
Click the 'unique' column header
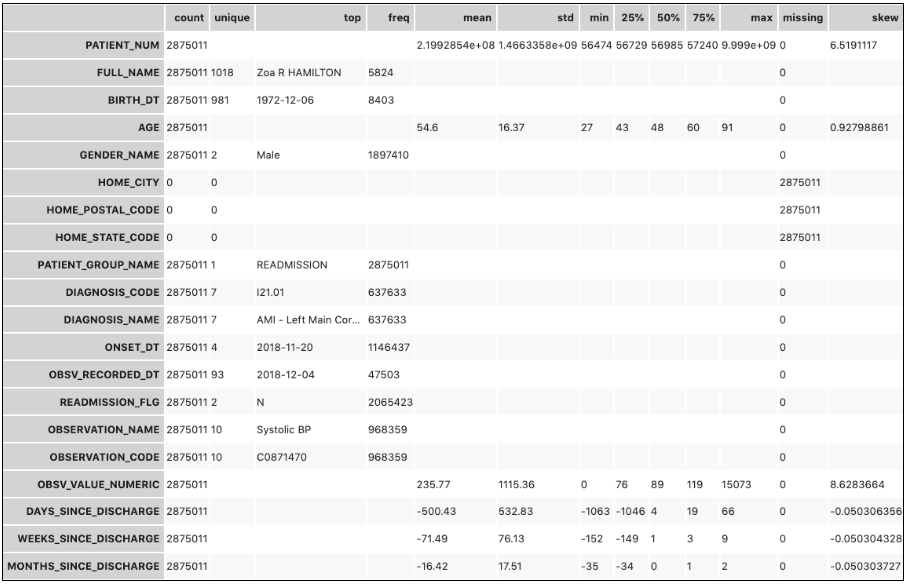pyautogui.click(x=232, y=18)
